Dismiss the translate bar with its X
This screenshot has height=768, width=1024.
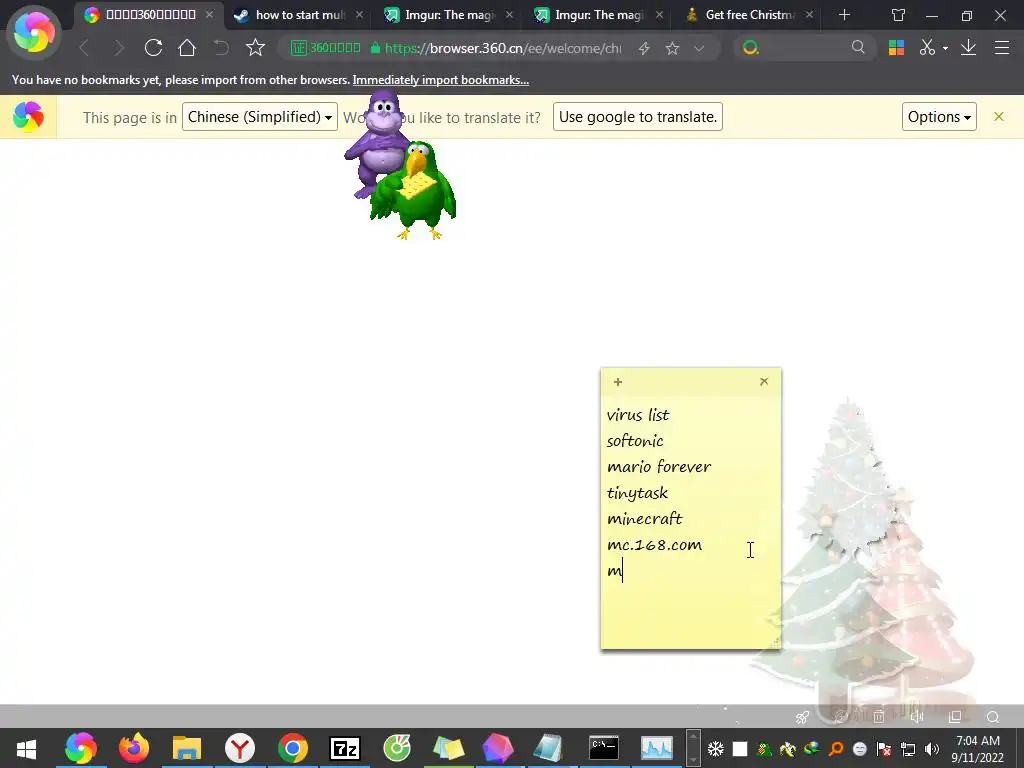point(999,117)
